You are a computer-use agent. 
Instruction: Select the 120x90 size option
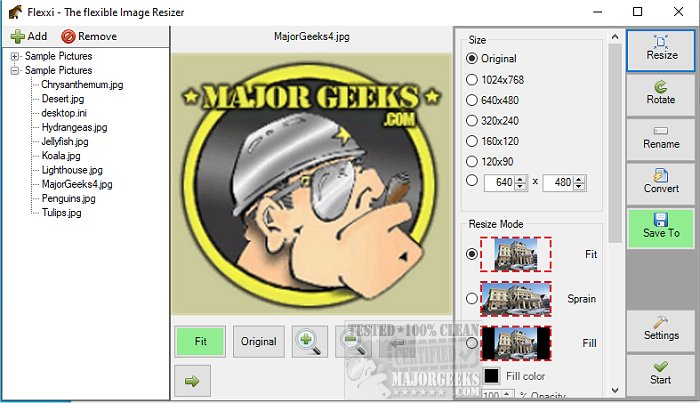point(471,162)
